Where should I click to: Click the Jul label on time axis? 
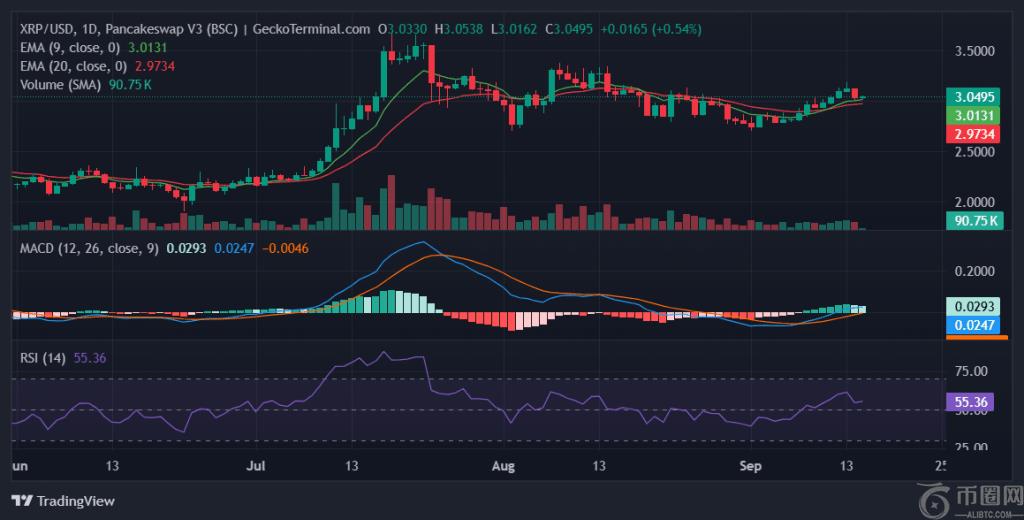pos(258,465)
